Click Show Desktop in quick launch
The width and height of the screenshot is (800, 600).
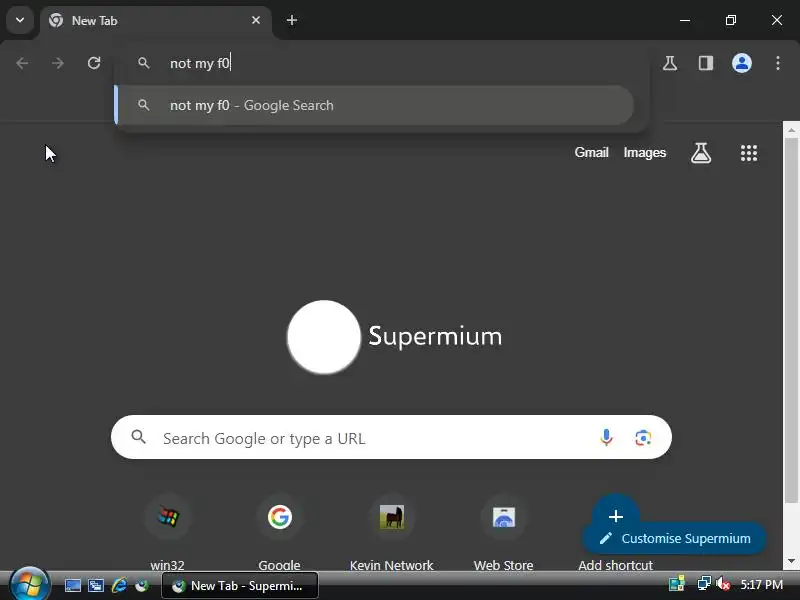tap(73, 585)
